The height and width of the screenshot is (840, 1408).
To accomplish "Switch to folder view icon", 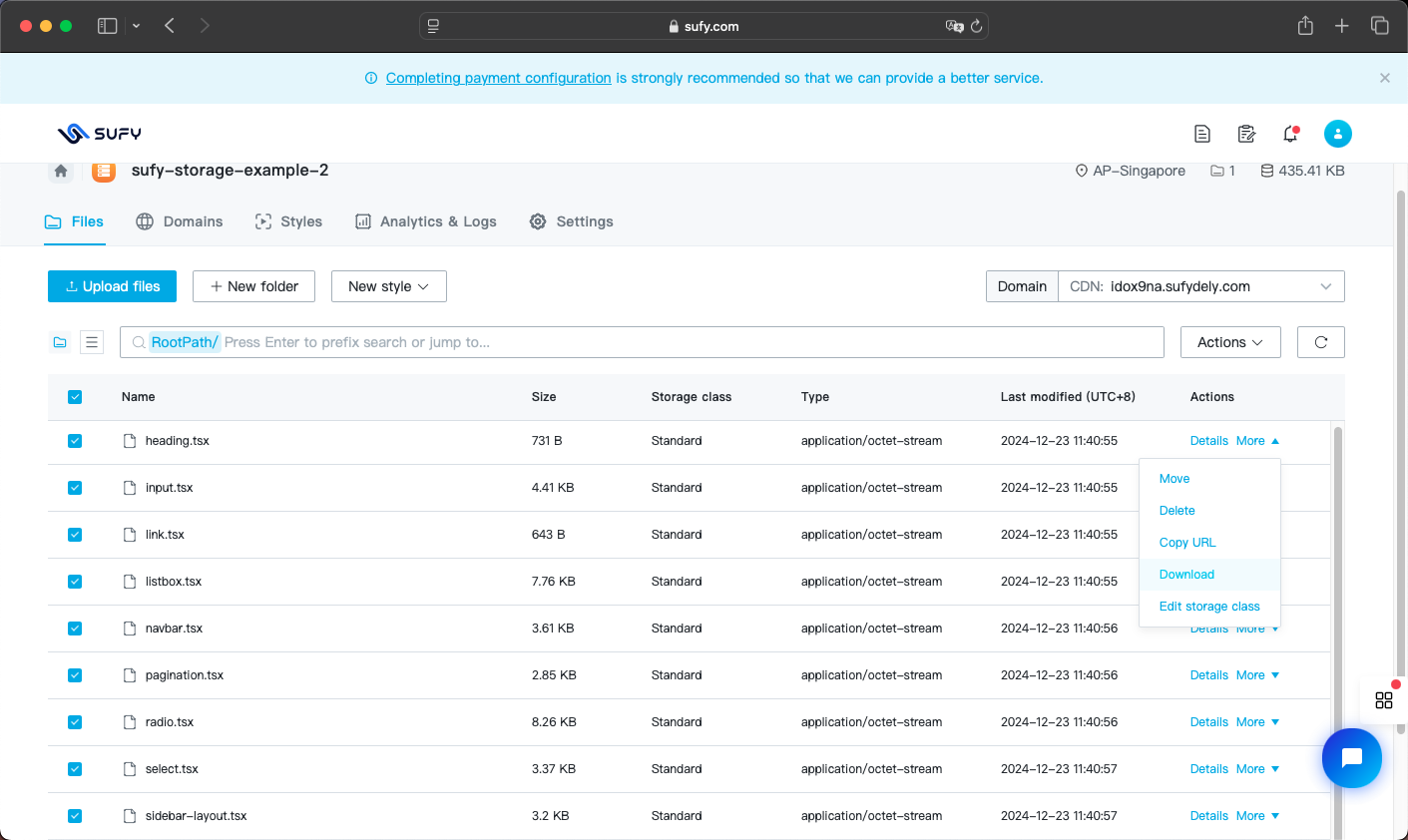I will 60,342.
